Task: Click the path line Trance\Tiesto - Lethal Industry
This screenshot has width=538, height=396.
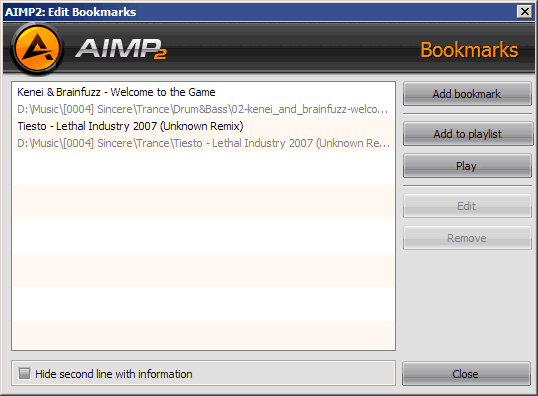Action: (204, 143)
